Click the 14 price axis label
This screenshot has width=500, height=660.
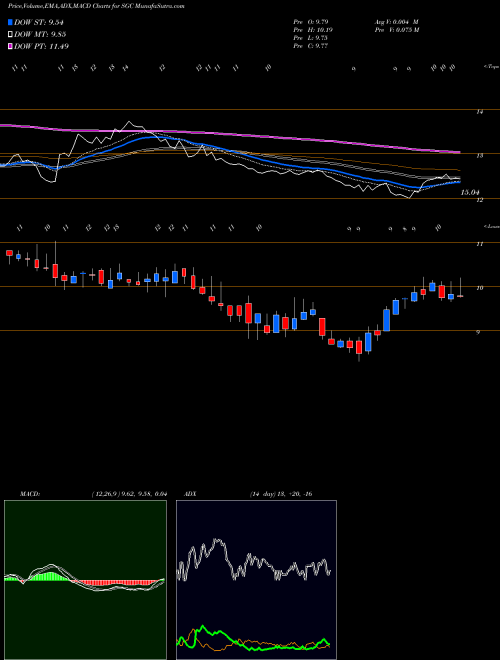[479, 112]
